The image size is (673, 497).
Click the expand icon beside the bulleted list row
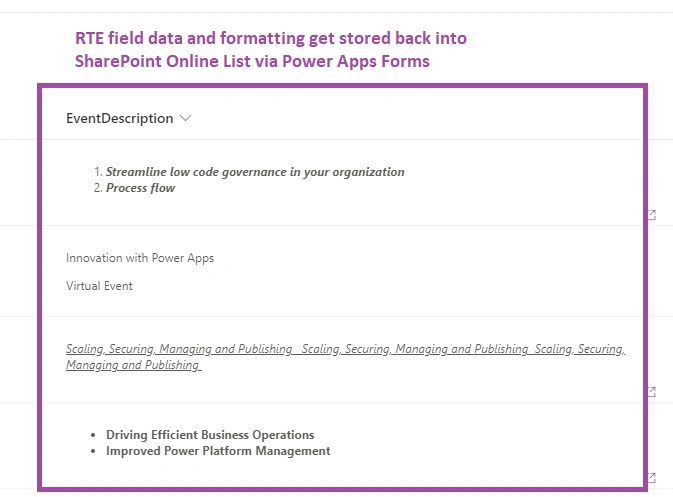click(x=652, y=477)
